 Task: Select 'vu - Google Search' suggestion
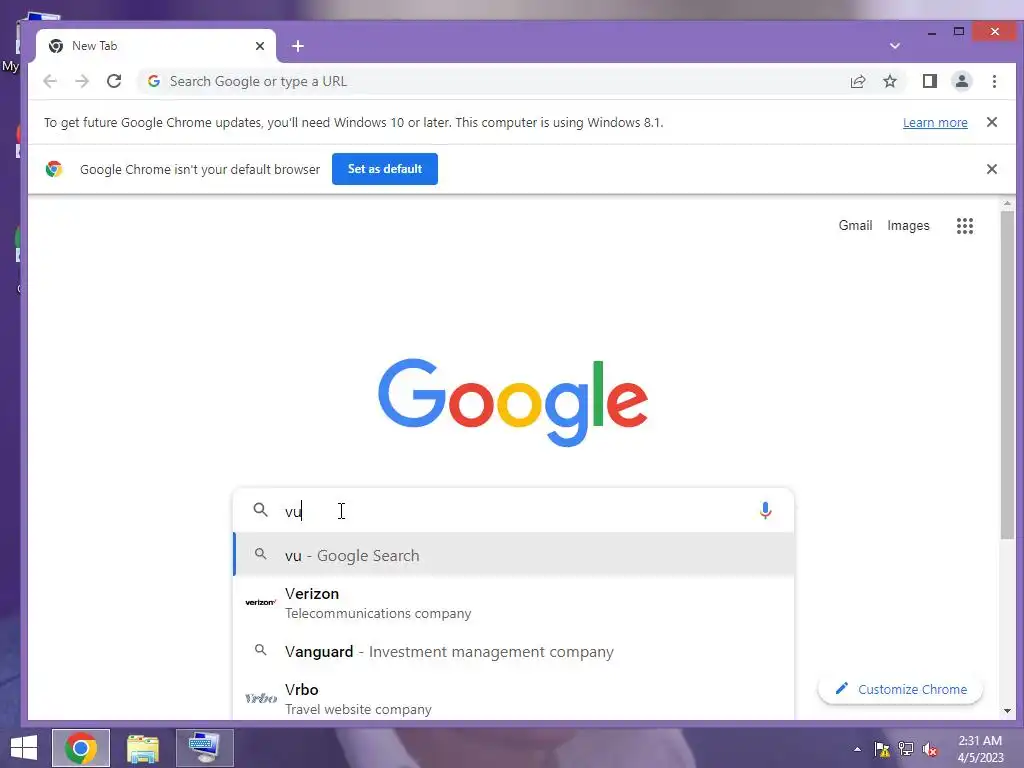[x=513, y=555]
